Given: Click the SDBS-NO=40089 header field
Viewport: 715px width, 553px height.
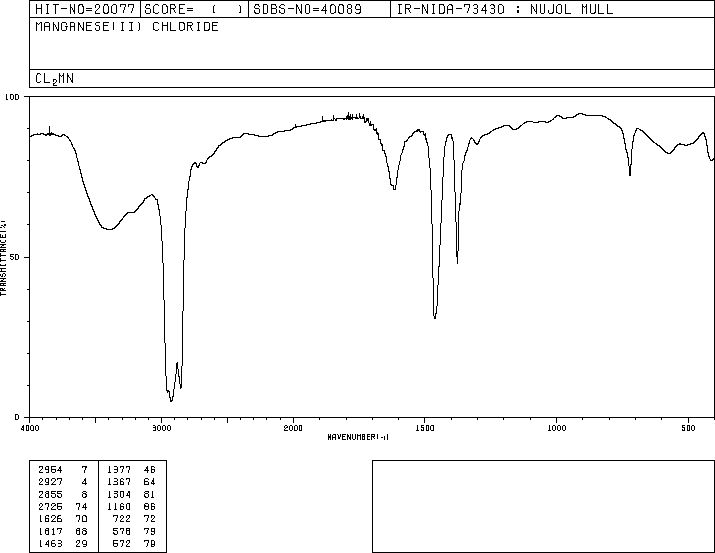Looking at the screenshot, I should (319, 9).
